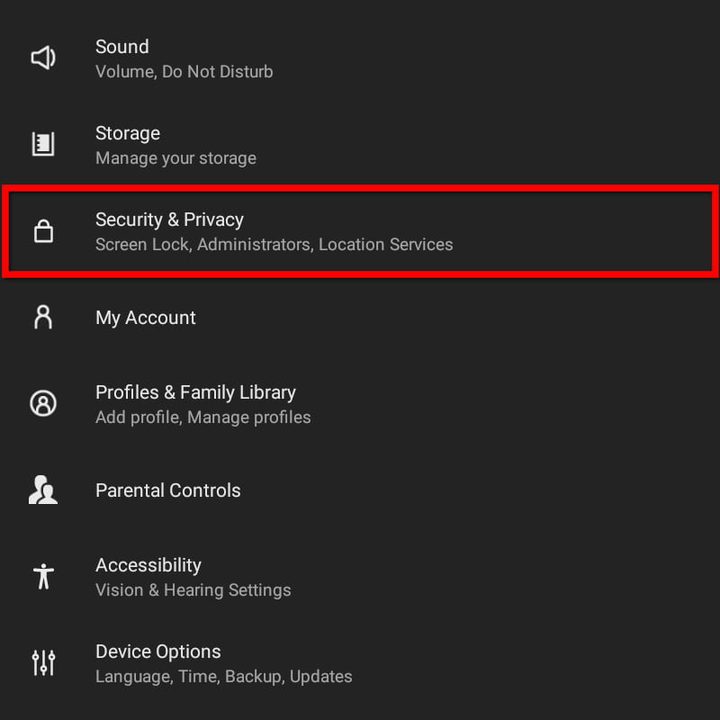Open Profiles & Family Library
Viewport: 720px width, 720px height.
[195, 392]
